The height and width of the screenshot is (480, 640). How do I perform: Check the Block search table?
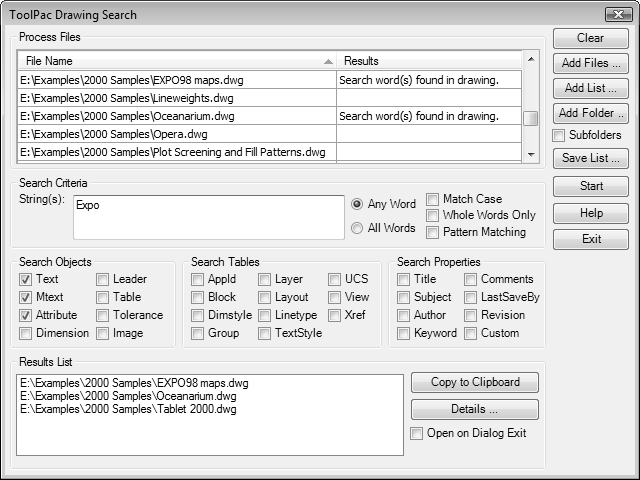[198, 297]
